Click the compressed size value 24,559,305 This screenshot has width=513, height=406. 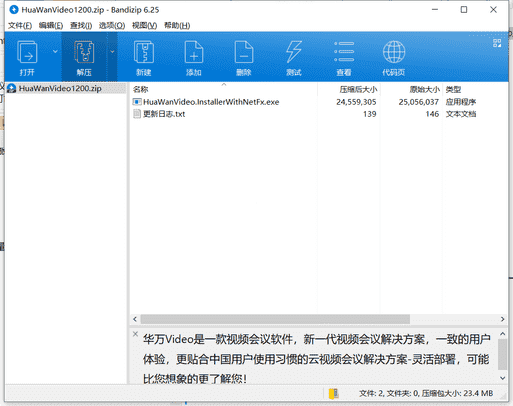point(356,102)
